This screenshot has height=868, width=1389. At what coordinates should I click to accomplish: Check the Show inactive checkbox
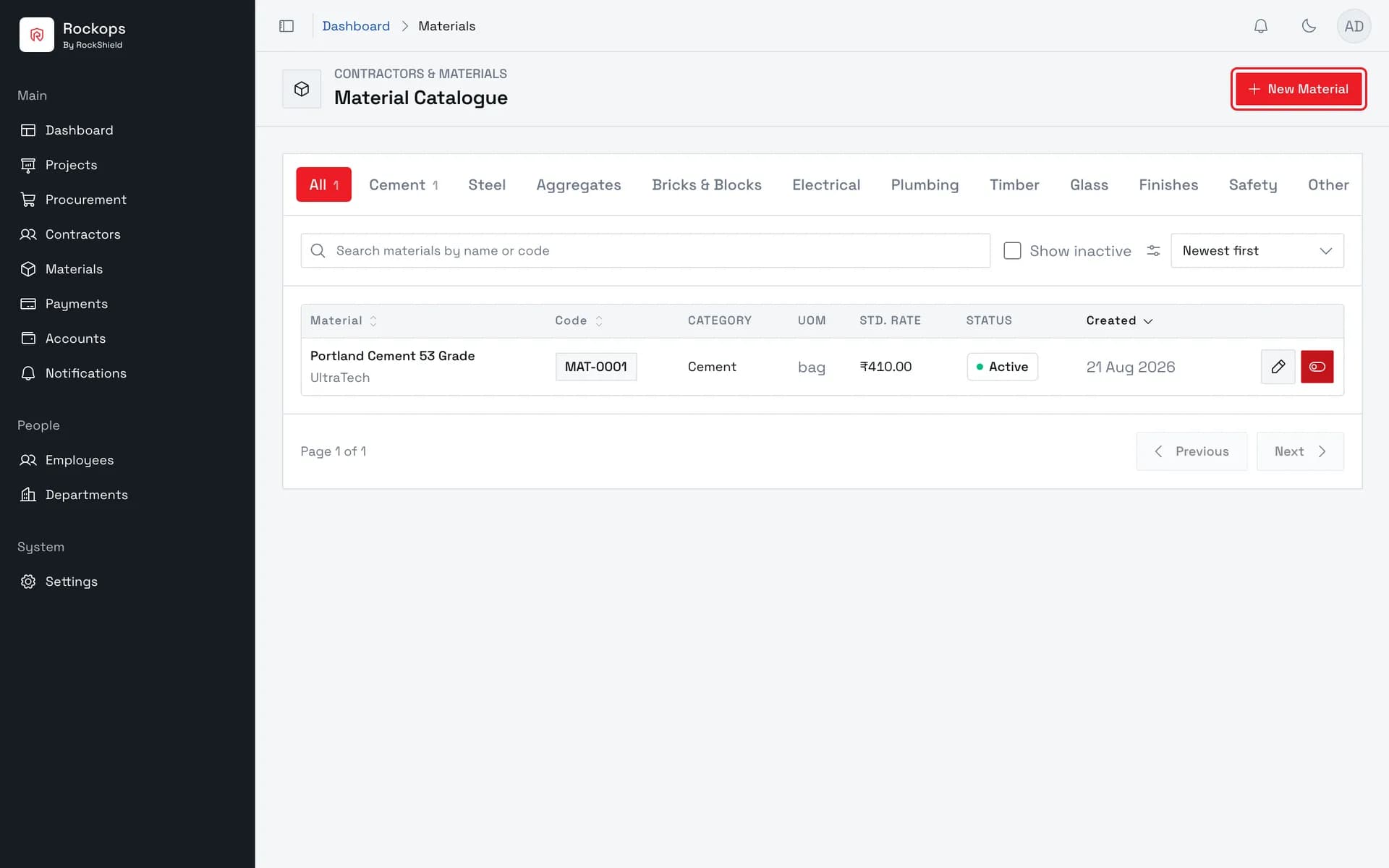[x=1012, y=250]
